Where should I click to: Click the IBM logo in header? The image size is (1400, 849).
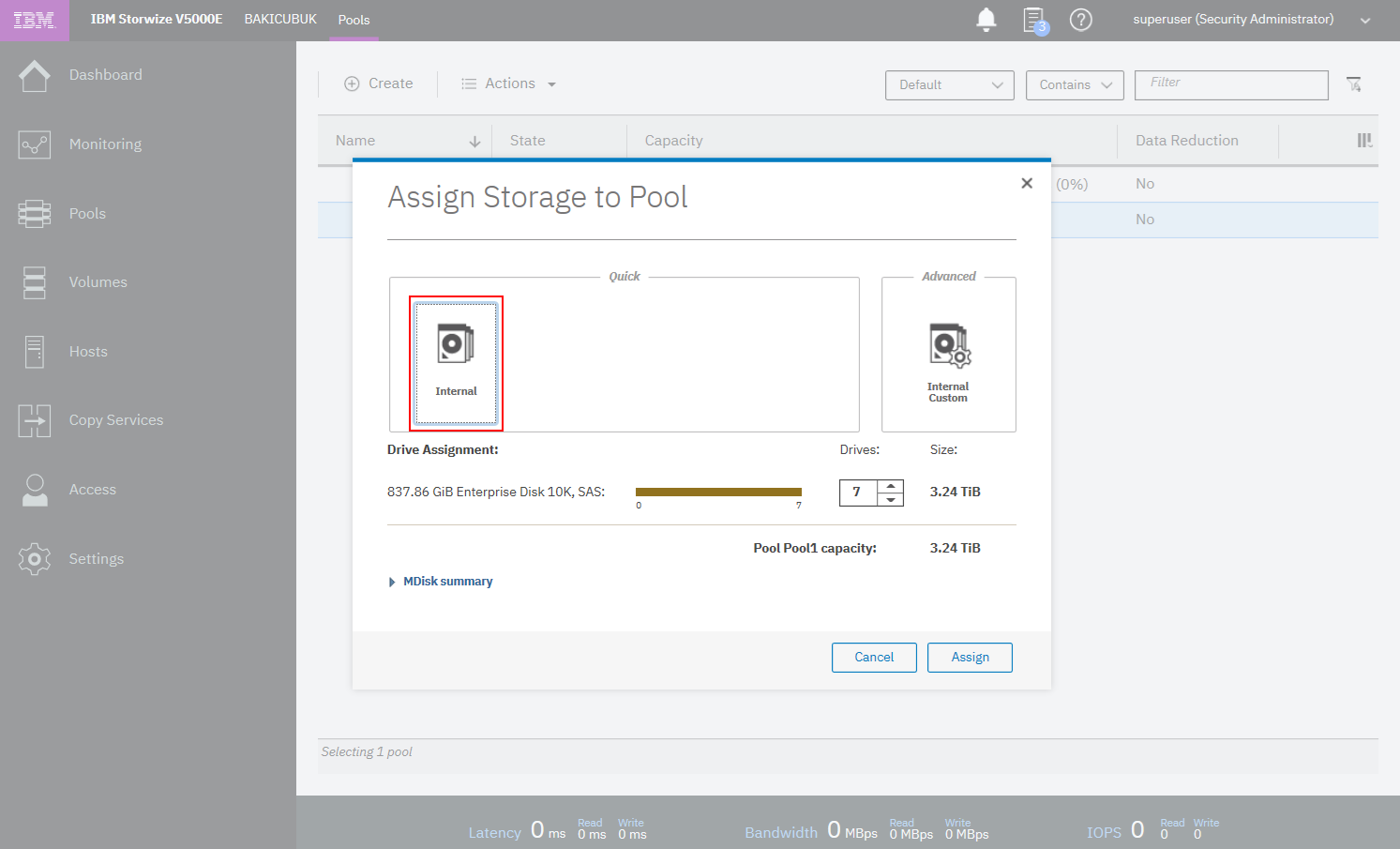(34, 20)
